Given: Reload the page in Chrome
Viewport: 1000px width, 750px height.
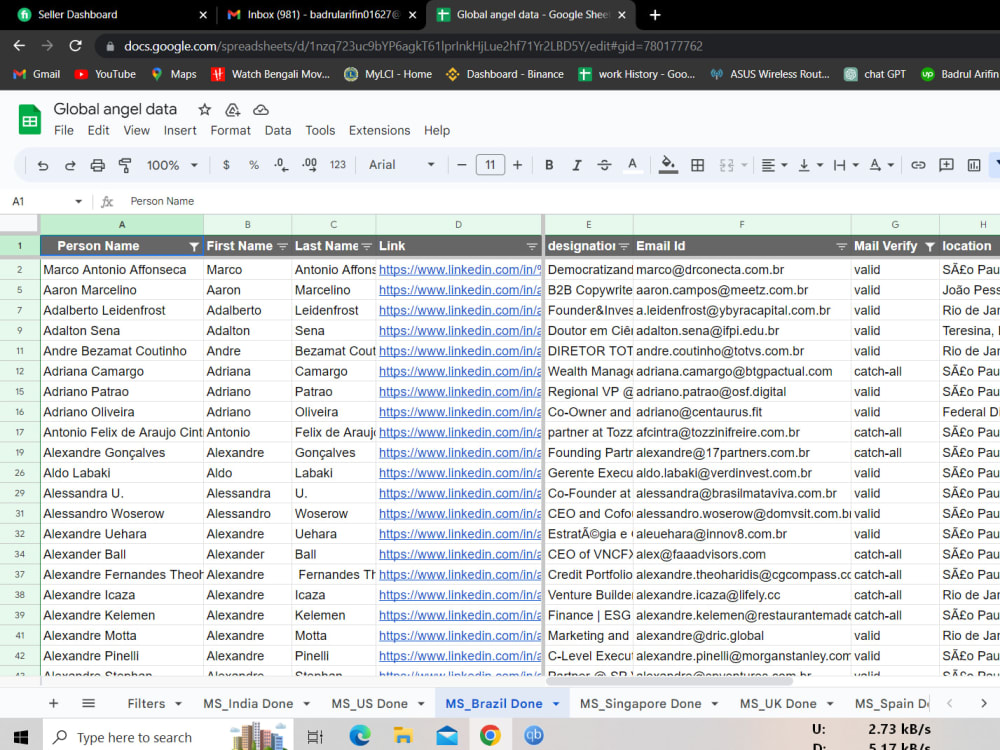Looking at the screenshot, I should pyautogui.click(x=75, y=46).
